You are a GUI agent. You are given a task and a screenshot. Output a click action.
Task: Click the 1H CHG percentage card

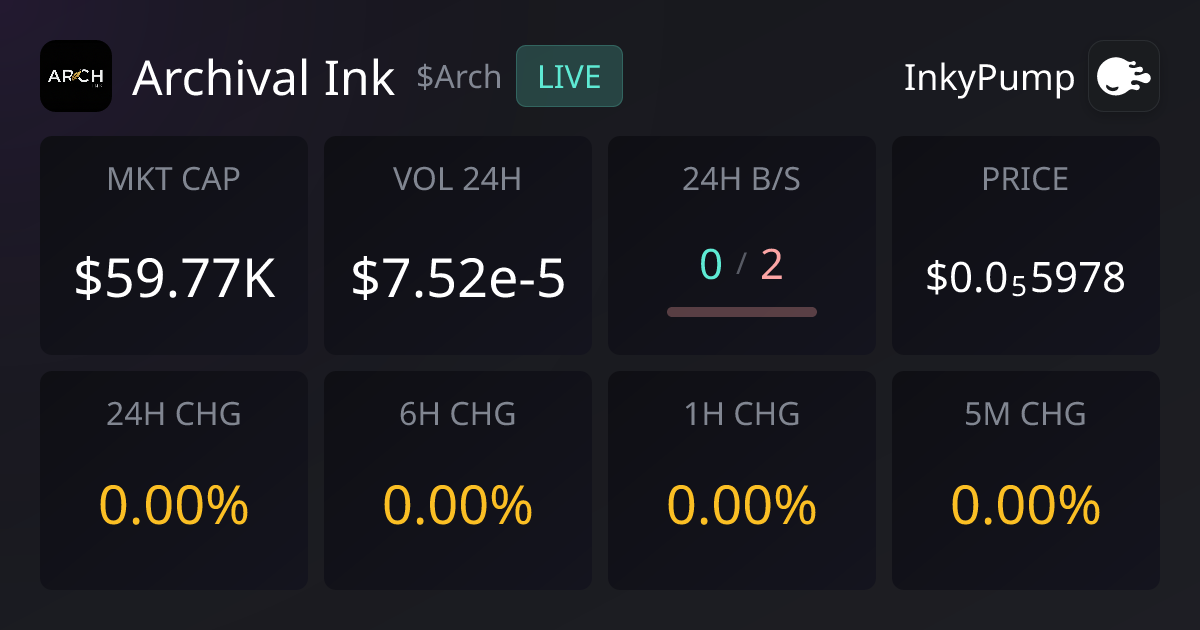click(742, 480)
